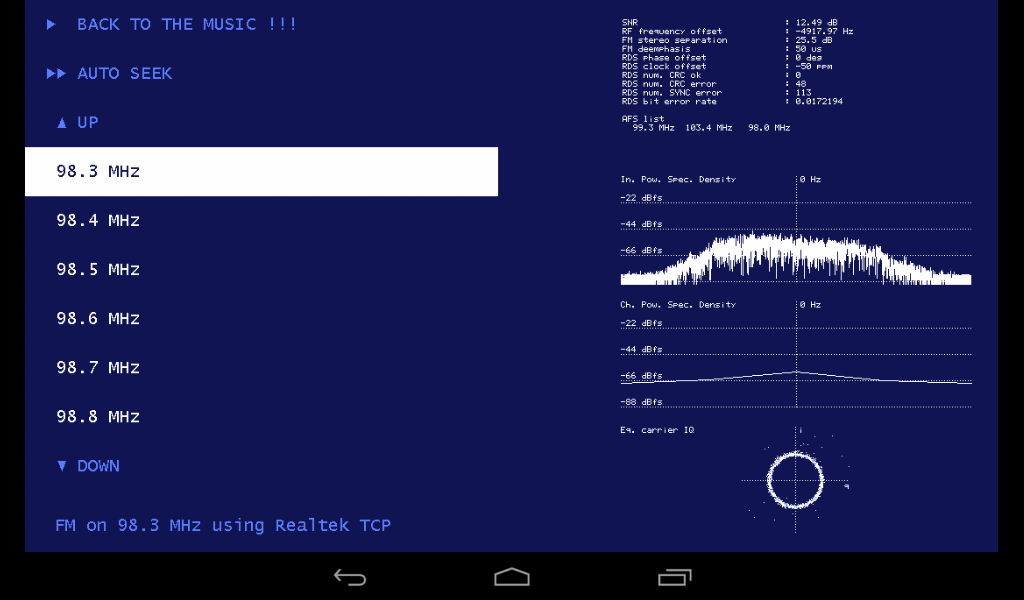Click the down triangle icon beside DOWN
The width and height of the screenshot is (1024, 600).
pyautogui.click(x=61, y=466)
